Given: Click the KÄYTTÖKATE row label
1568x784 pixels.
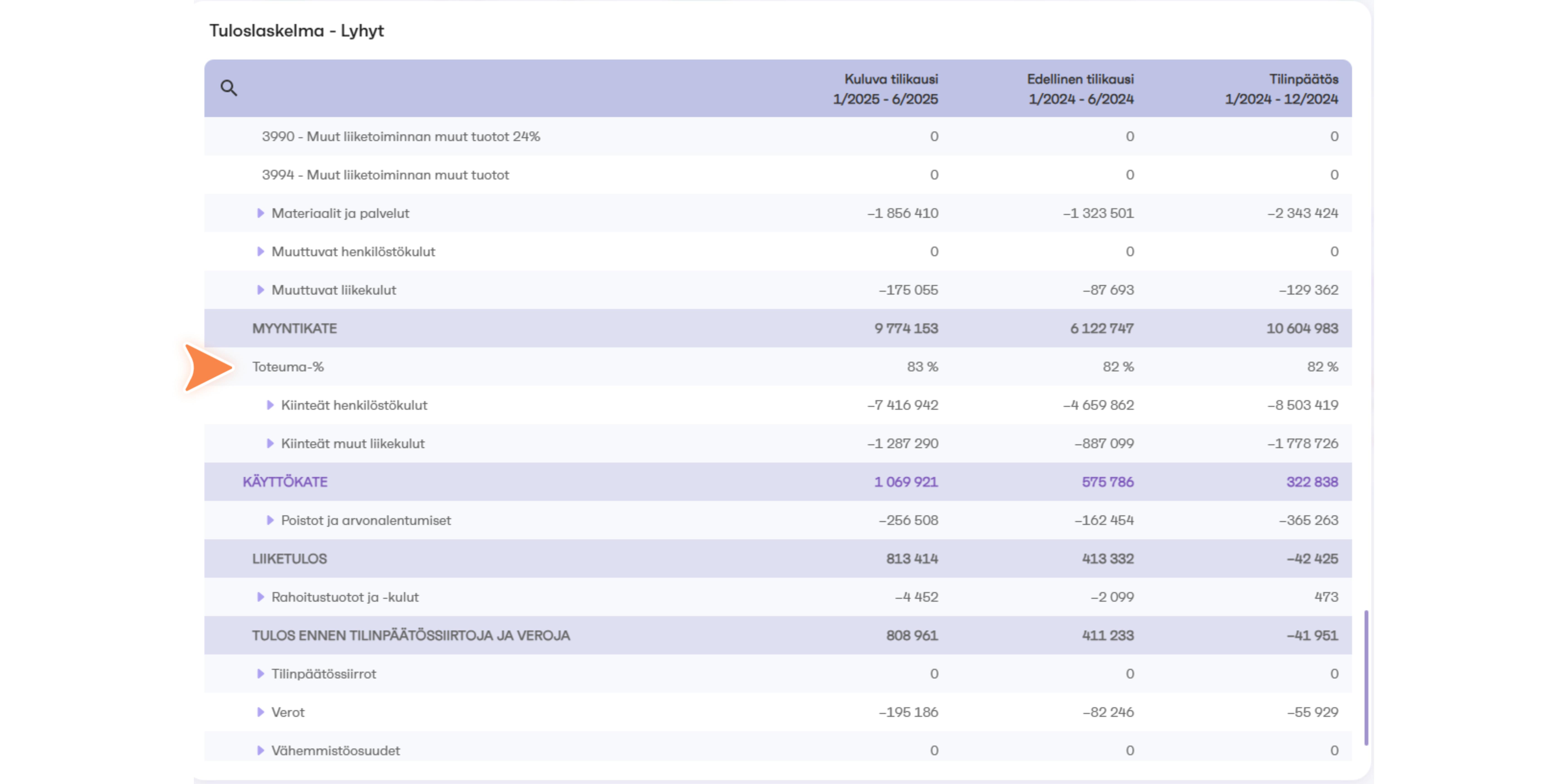Looking at the screenshot, I should click(x=285, y=481).
